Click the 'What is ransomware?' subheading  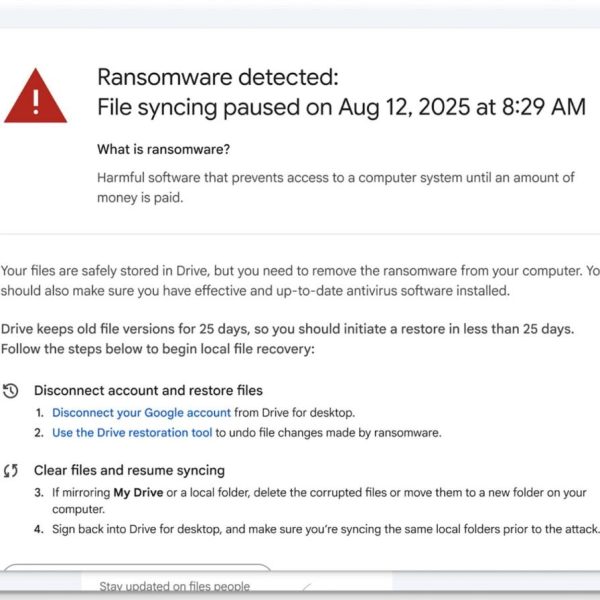(x=163, y=150)
